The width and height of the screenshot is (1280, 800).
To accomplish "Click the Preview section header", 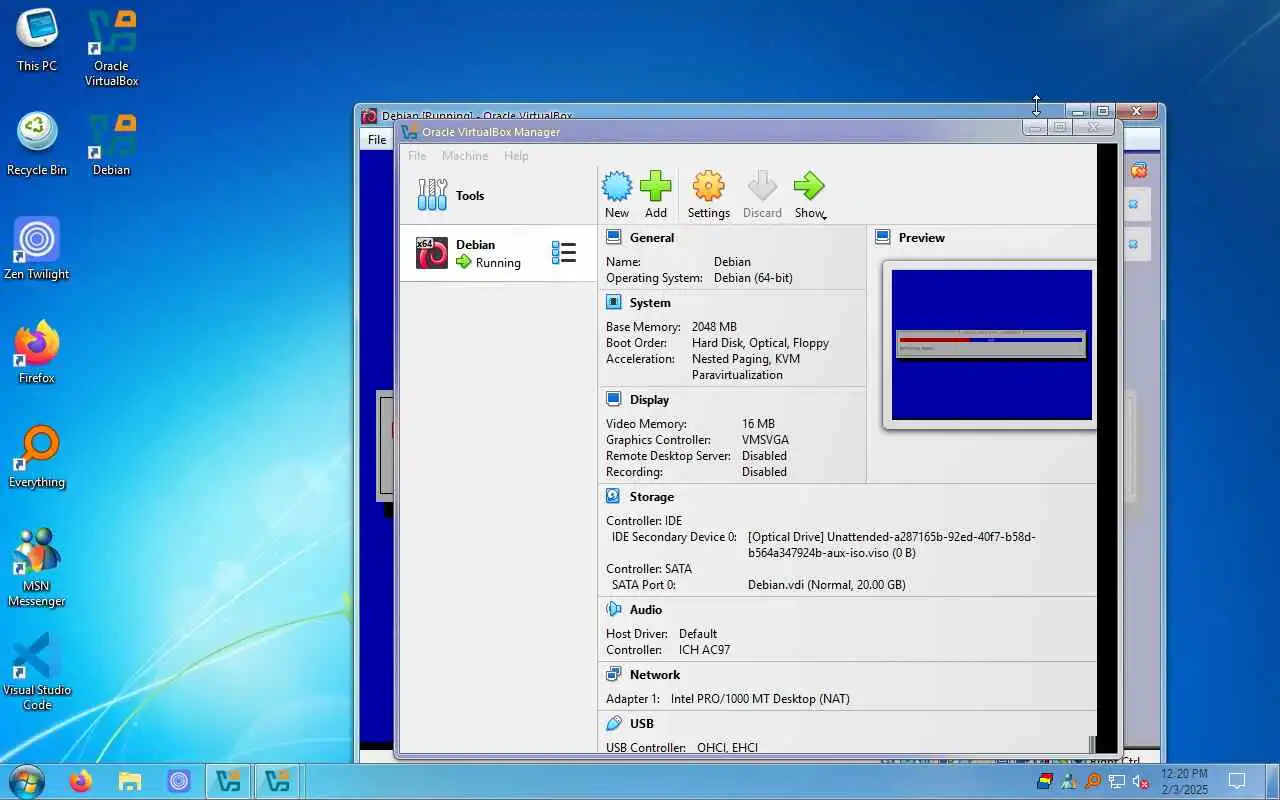I will 922,238.
